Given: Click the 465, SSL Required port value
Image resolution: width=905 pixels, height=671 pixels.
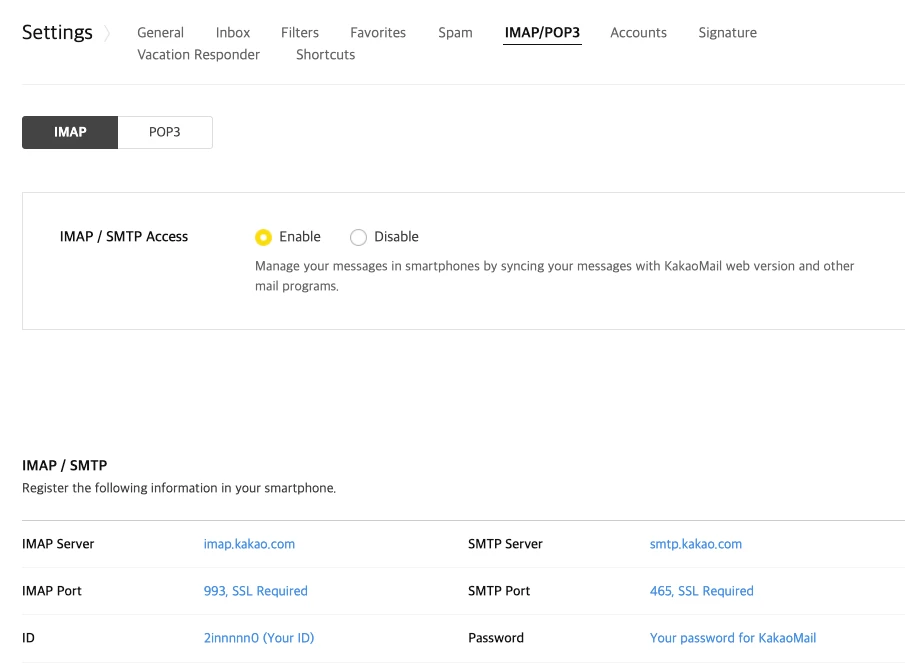Looking at the screenshot, I should click(701, 591).
